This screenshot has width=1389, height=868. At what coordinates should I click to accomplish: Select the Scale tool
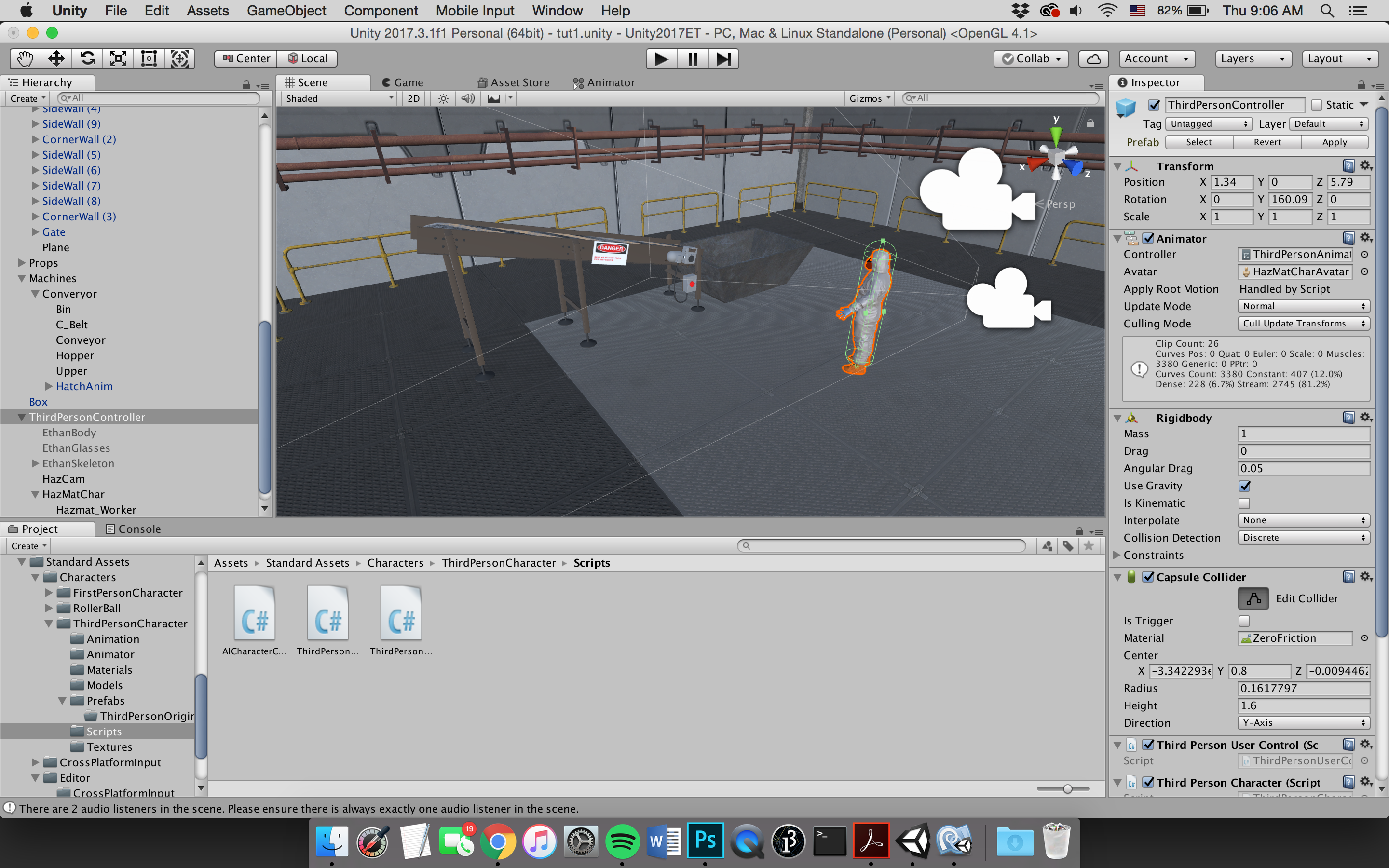(118, 58)
